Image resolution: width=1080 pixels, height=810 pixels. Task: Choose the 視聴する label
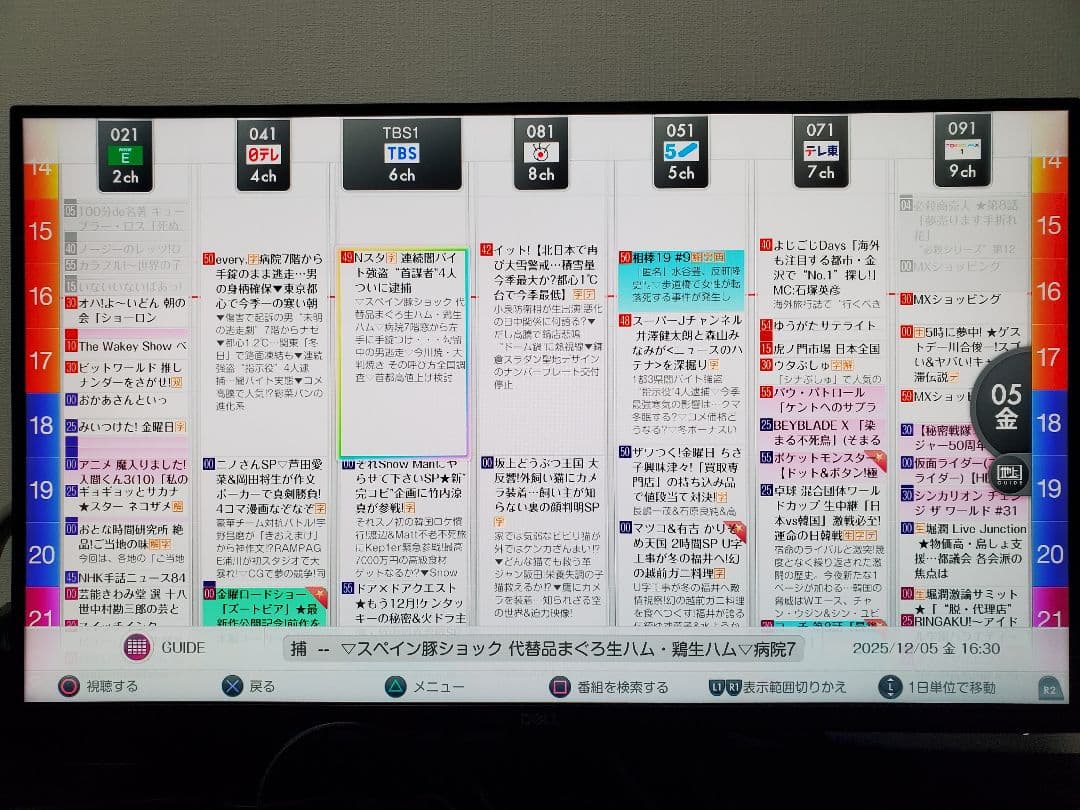(112, 686)
